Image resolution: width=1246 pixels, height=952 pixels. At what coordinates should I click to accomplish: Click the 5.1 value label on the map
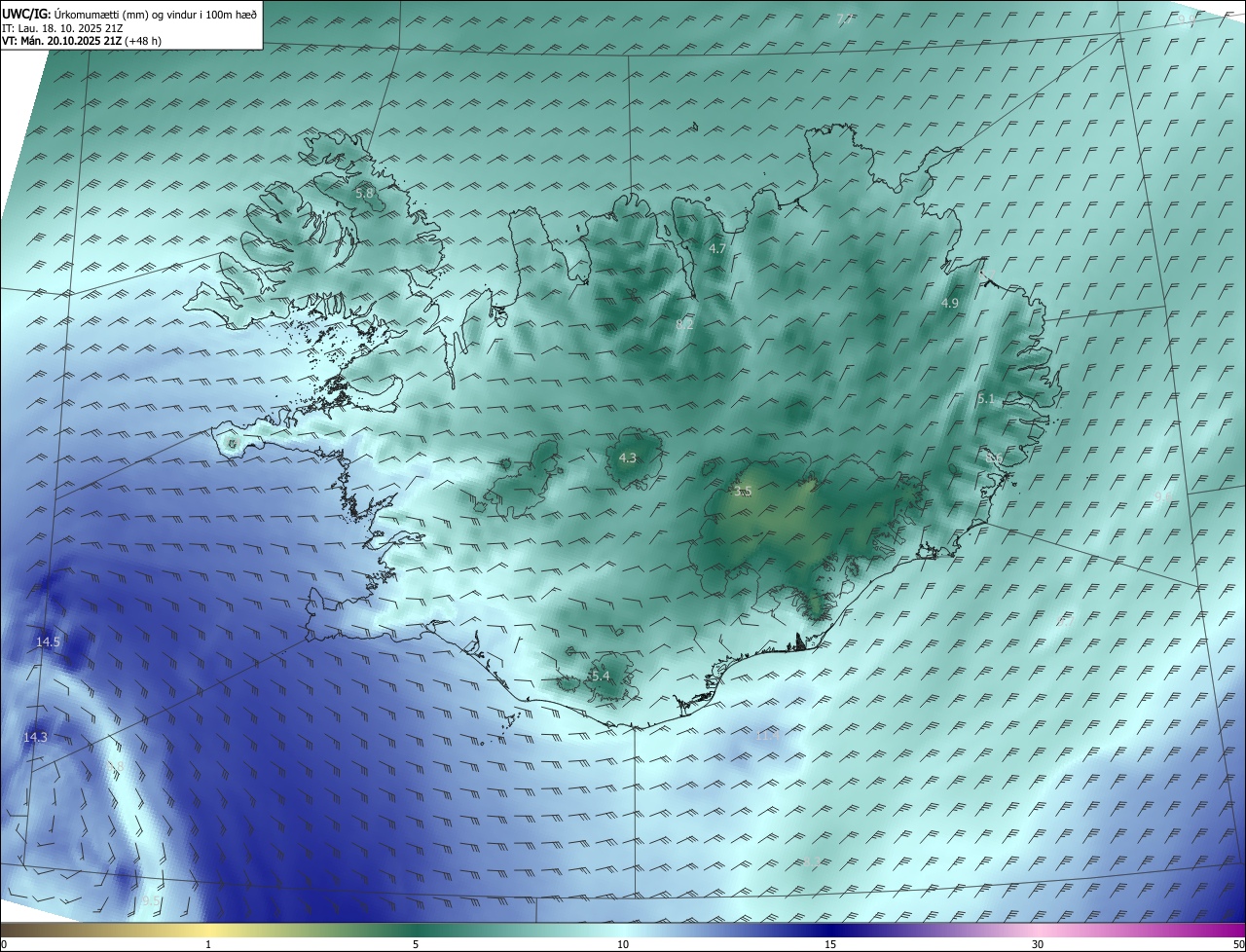click(986, 399)
